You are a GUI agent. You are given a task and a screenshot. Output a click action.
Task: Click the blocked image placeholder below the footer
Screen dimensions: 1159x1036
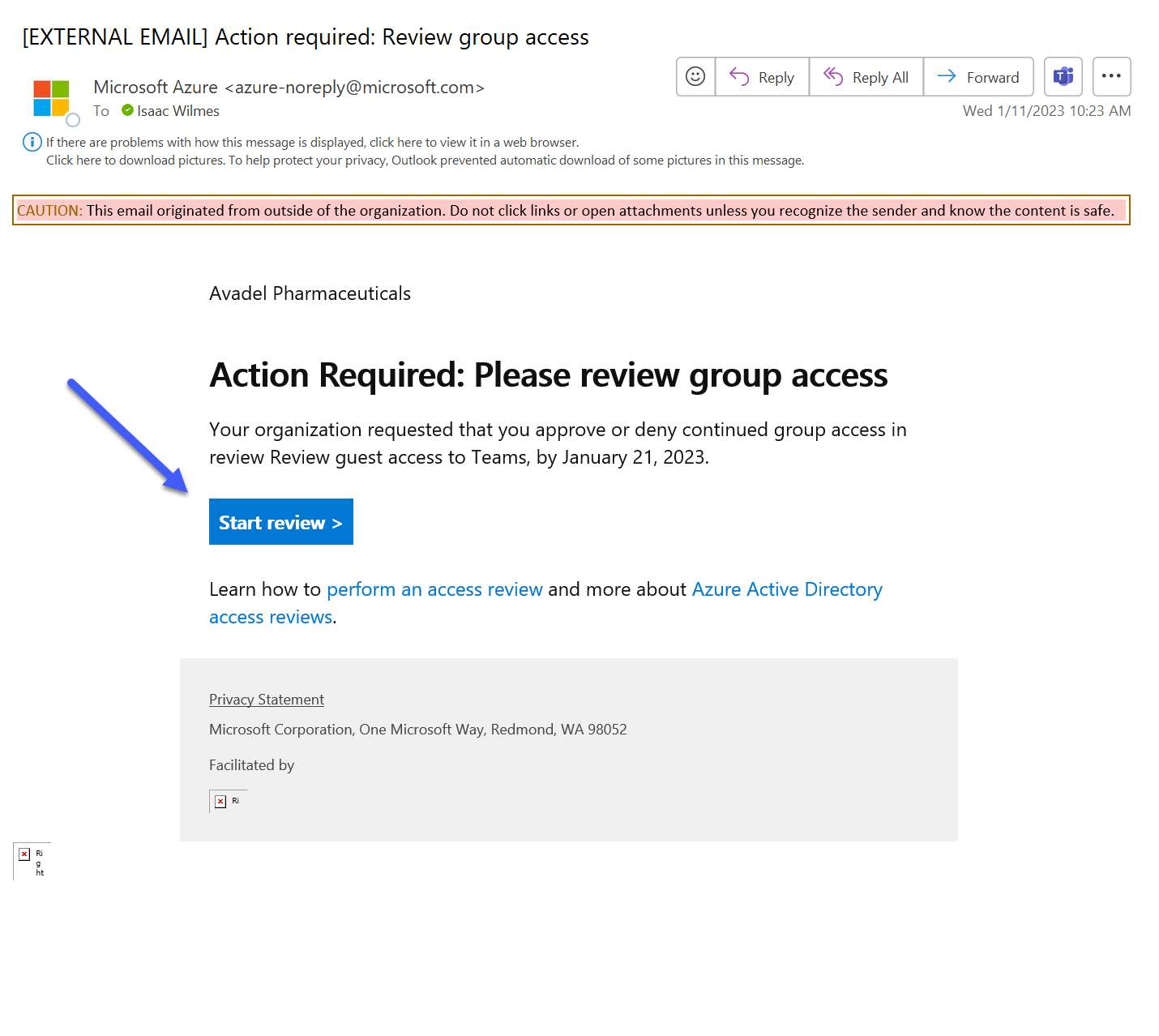click(x=32, y=862)
